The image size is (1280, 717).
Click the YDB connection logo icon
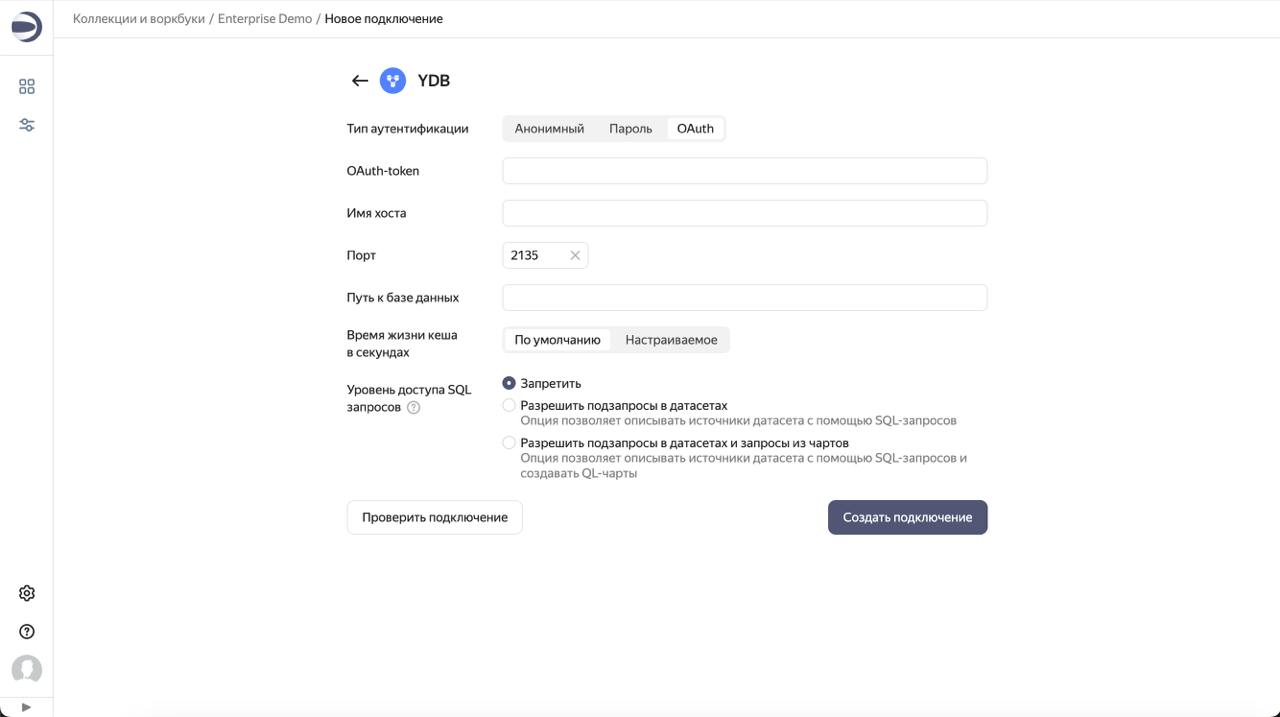pyautogui.click(x=392, y=80)
